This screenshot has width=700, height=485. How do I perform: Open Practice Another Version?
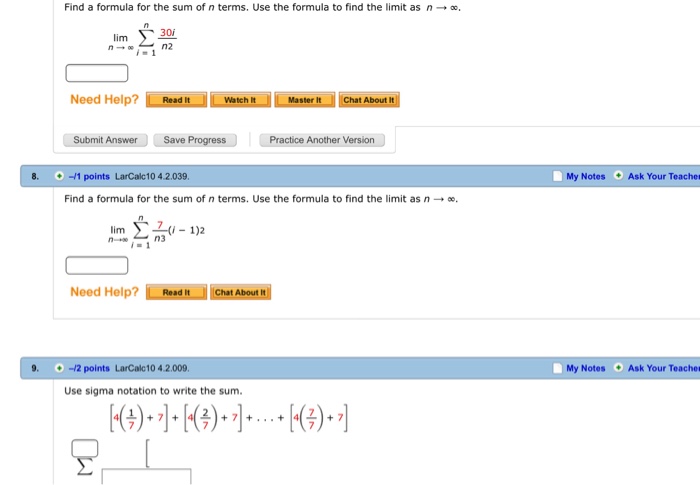tap(322, 140)
